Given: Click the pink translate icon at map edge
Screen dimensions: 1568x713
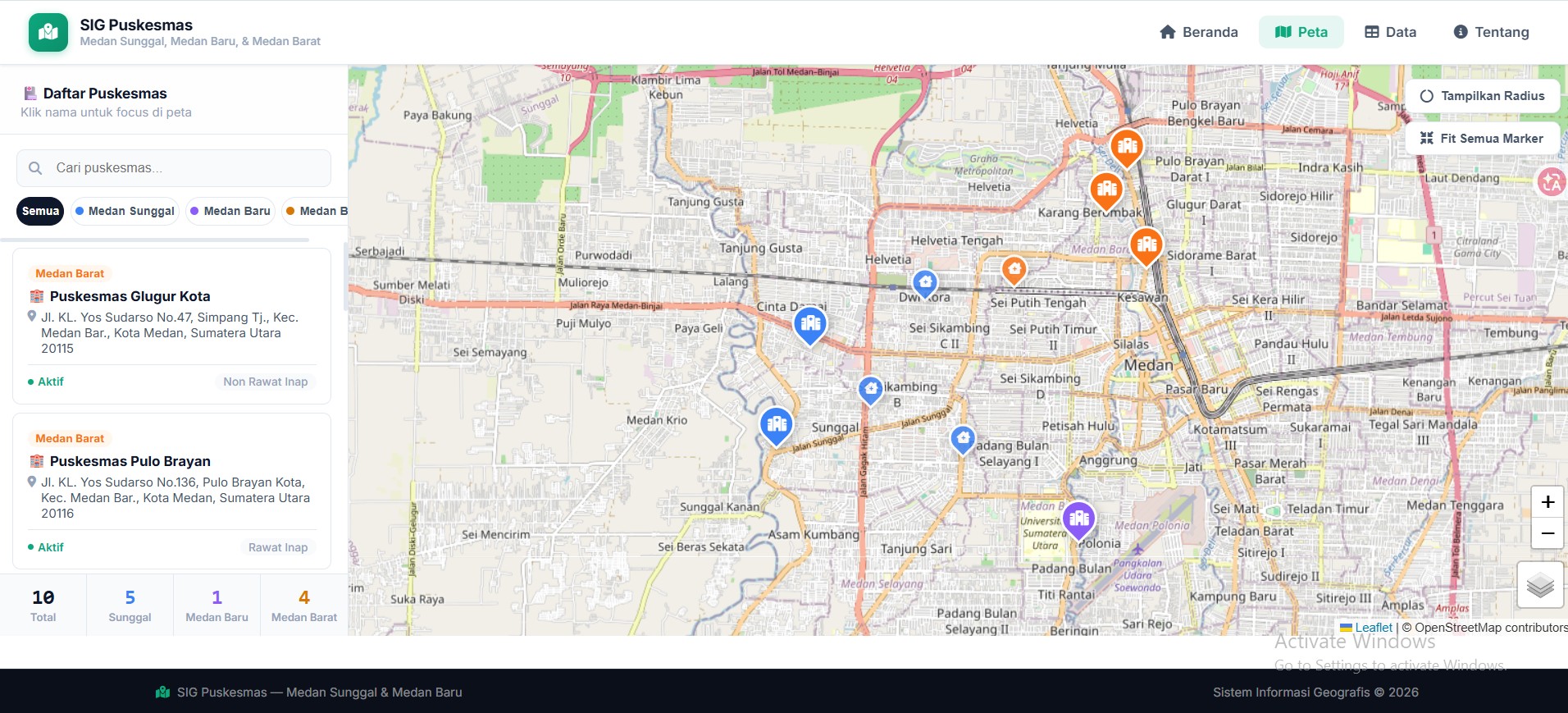Looking at the screenshot, I should tap(1551, 182).
